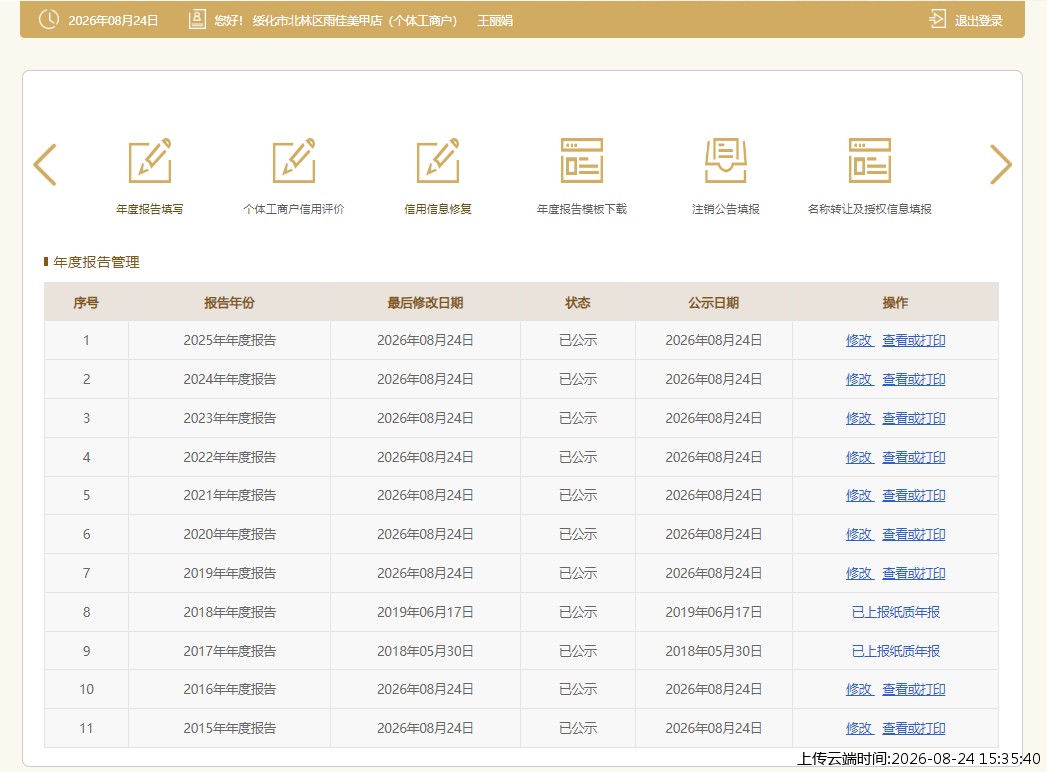Image resolution: width=1047 pixels, height=772 pixels.
Task: Click 修改 for 2024年年度报告
Action: 859,379
